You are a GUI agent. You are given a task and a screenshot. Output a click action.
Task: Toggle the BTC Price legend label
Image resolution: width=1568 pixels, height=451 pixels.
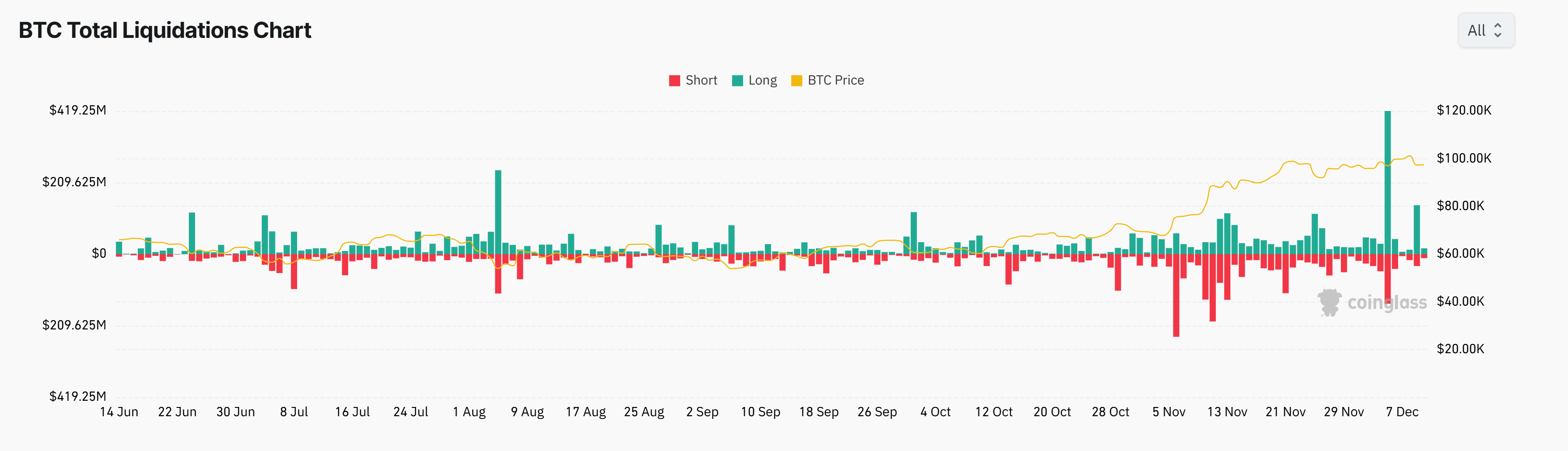point(836,80)
